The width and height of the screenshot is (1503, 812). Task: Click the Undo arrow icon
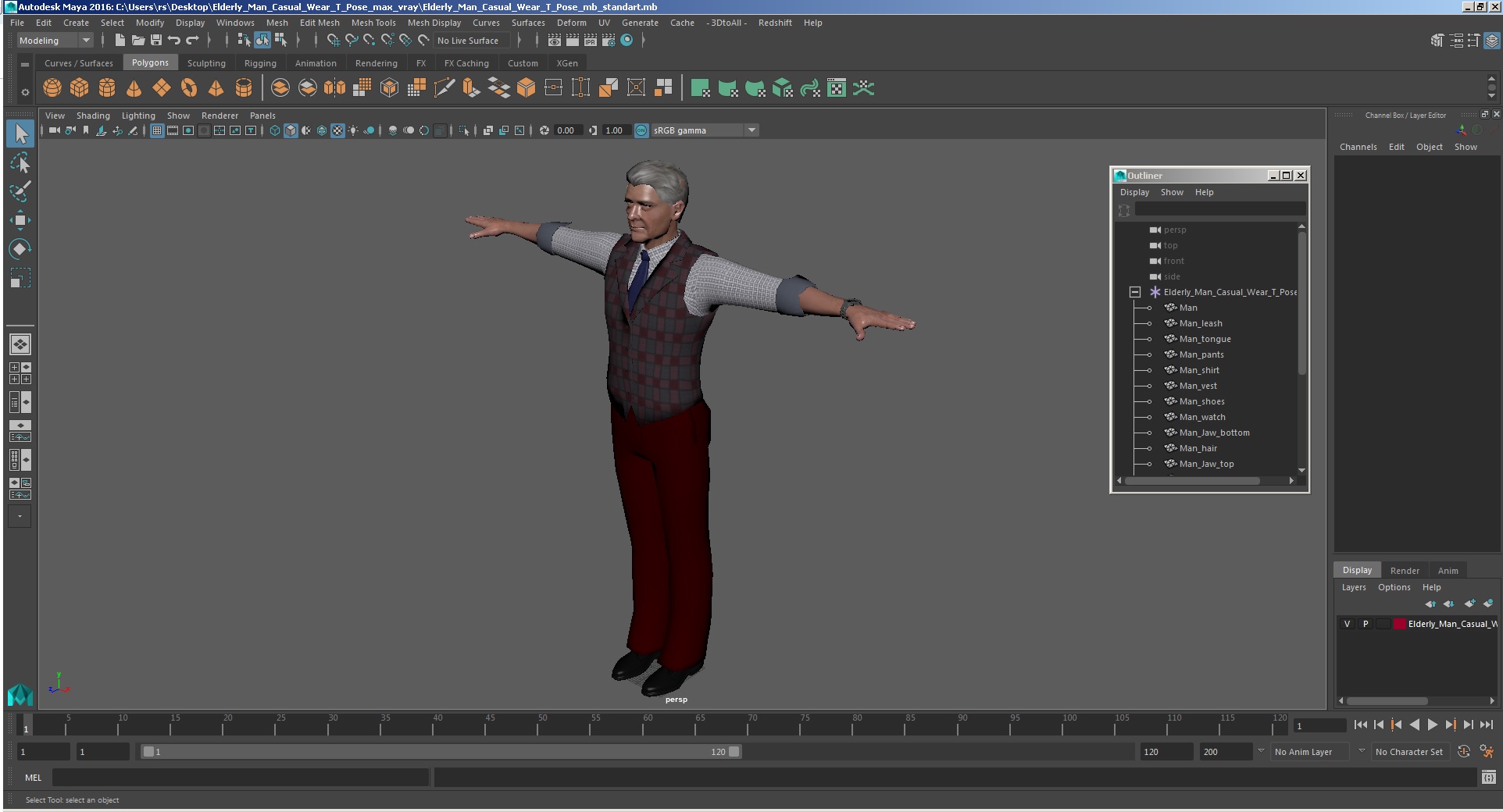(174, 40)
